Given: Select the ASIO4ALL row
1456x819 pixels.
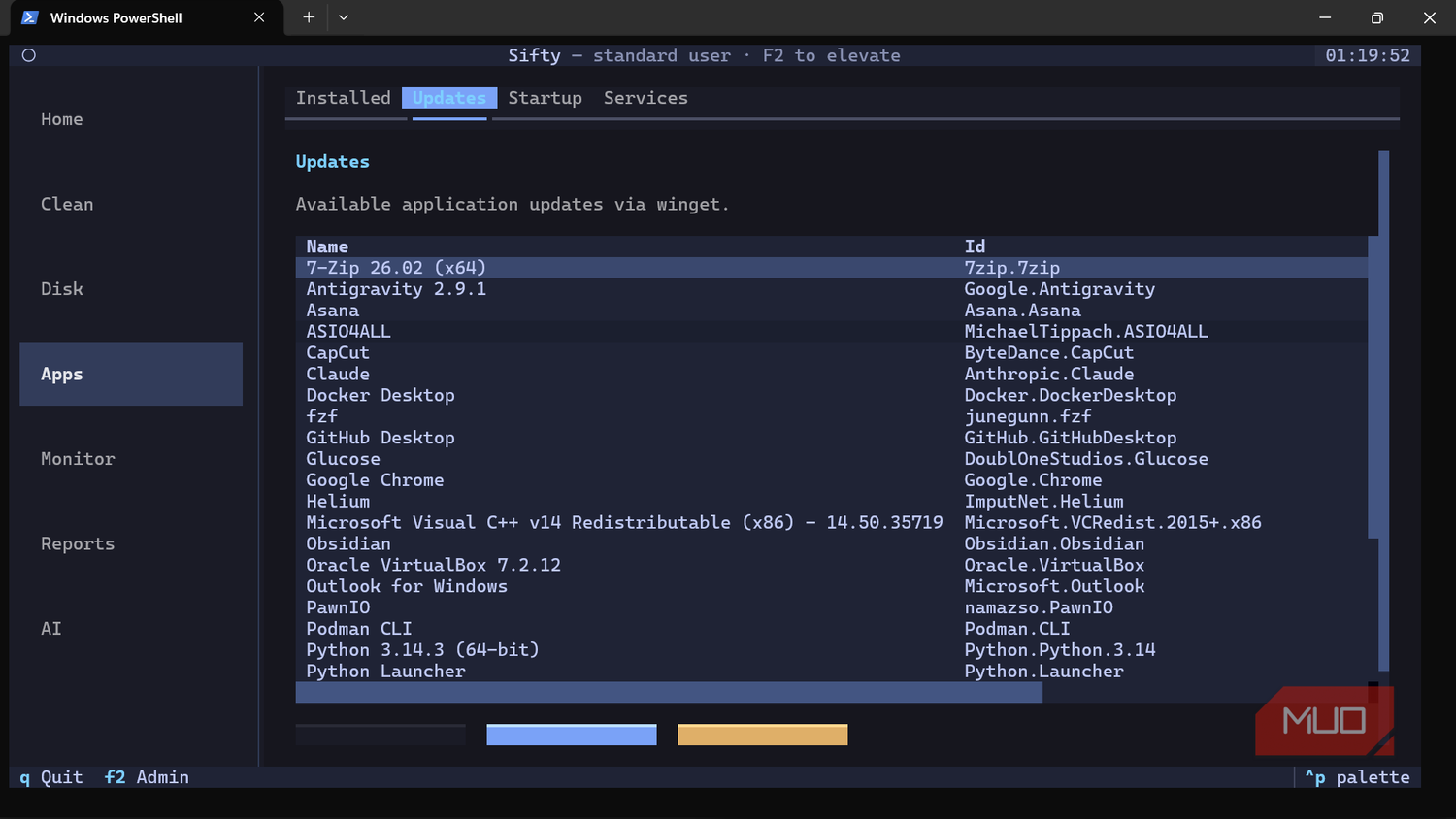Looking at the screenshot, I should pyautogui.click(x=832, y=332).
